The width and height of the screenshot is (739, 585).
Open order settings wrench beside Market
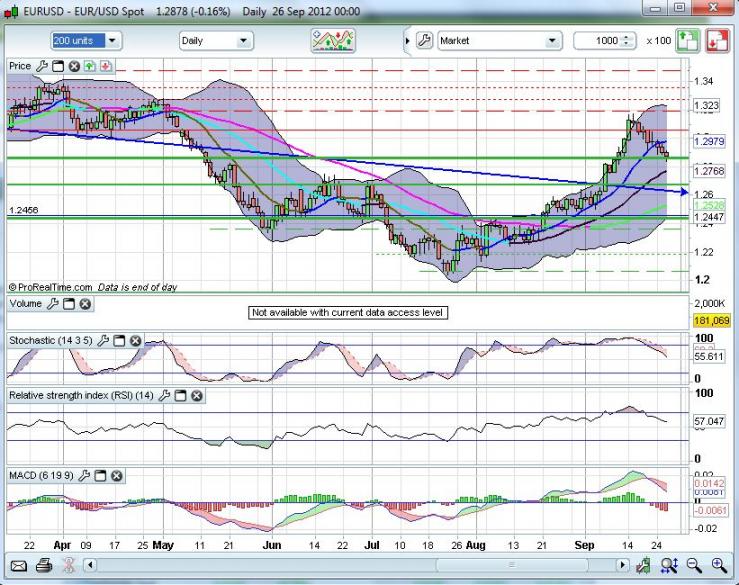(x=424, y=41)
